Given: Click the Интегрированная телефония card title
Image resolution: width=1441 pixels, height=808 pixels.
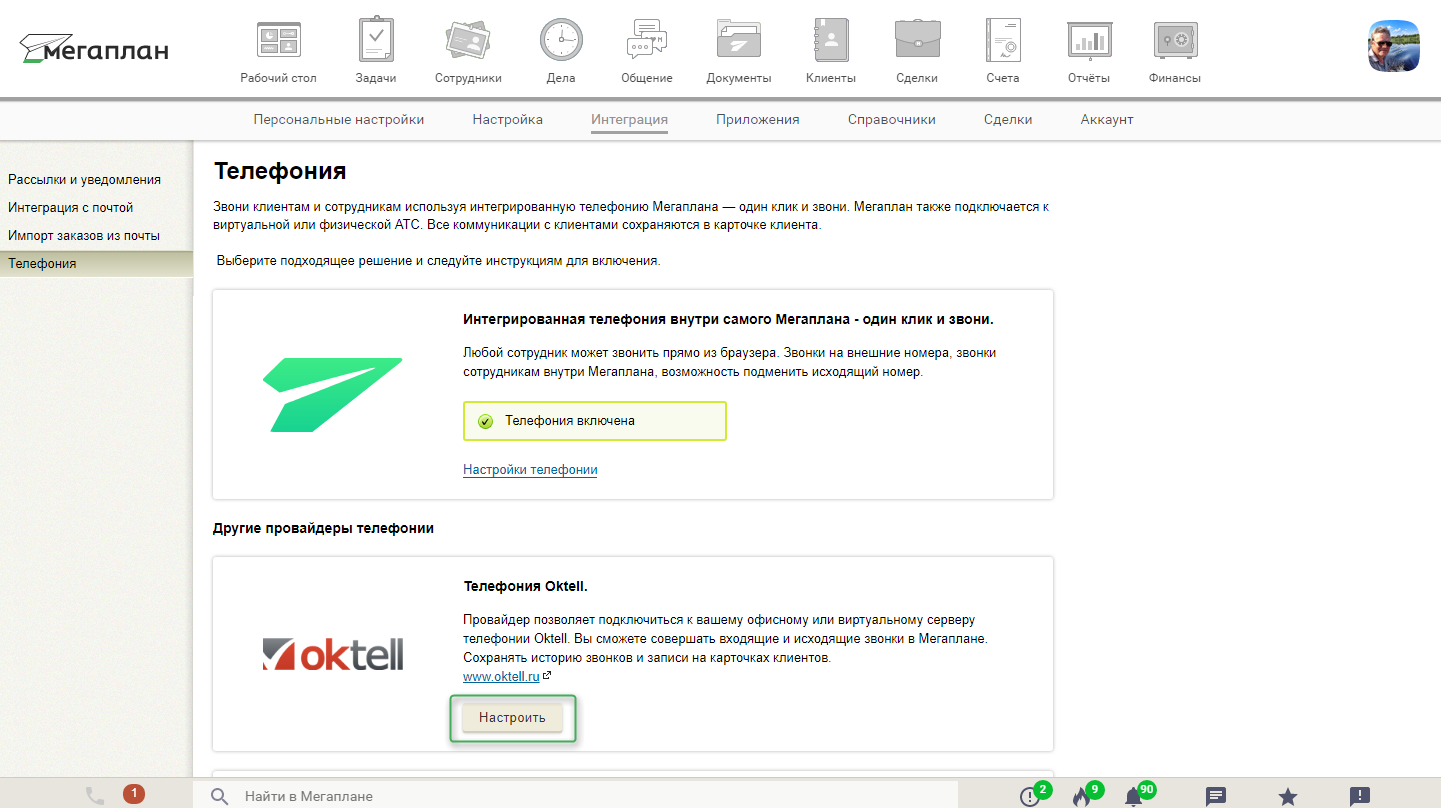Looking at the screenshot, I should (728, 319).
